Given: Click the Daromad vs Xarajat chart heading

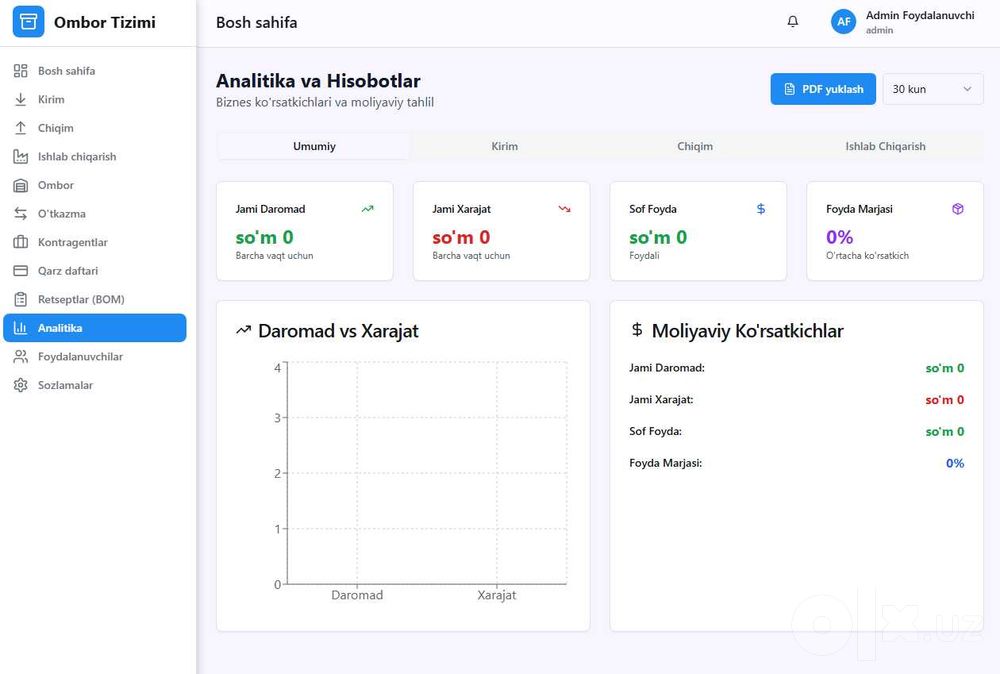Looking at the screenshot, I should pos(339,331).
